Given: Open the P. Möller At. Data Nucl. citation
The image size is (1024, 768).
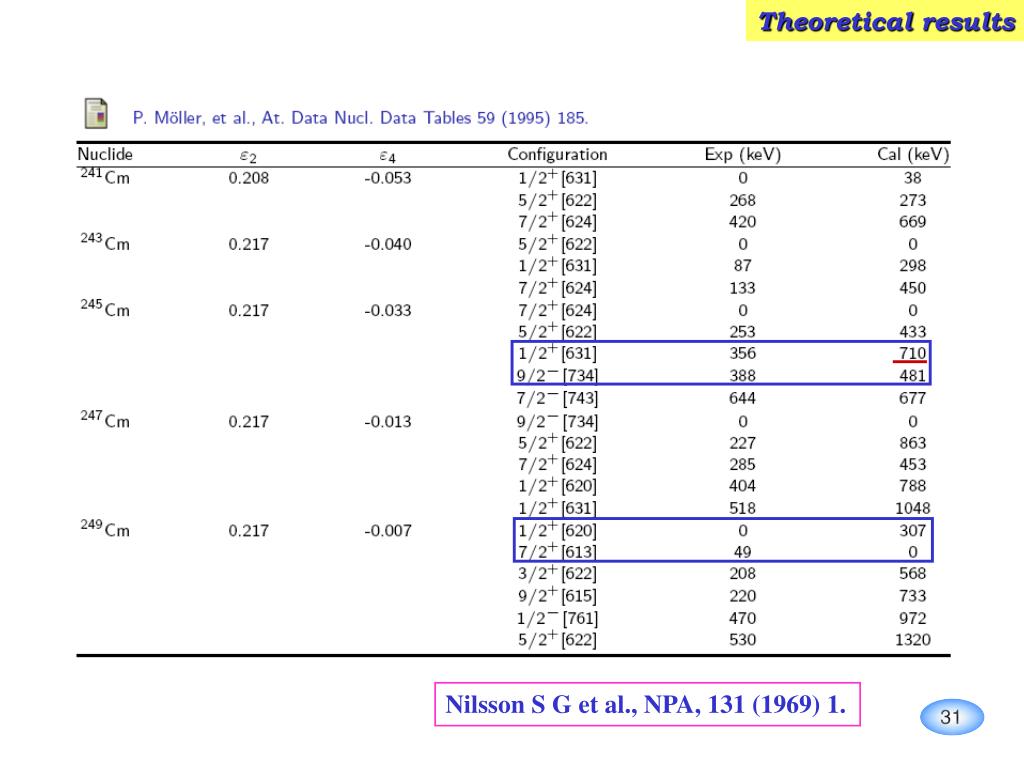Looking at the screenshot, I should coord(360,118).
